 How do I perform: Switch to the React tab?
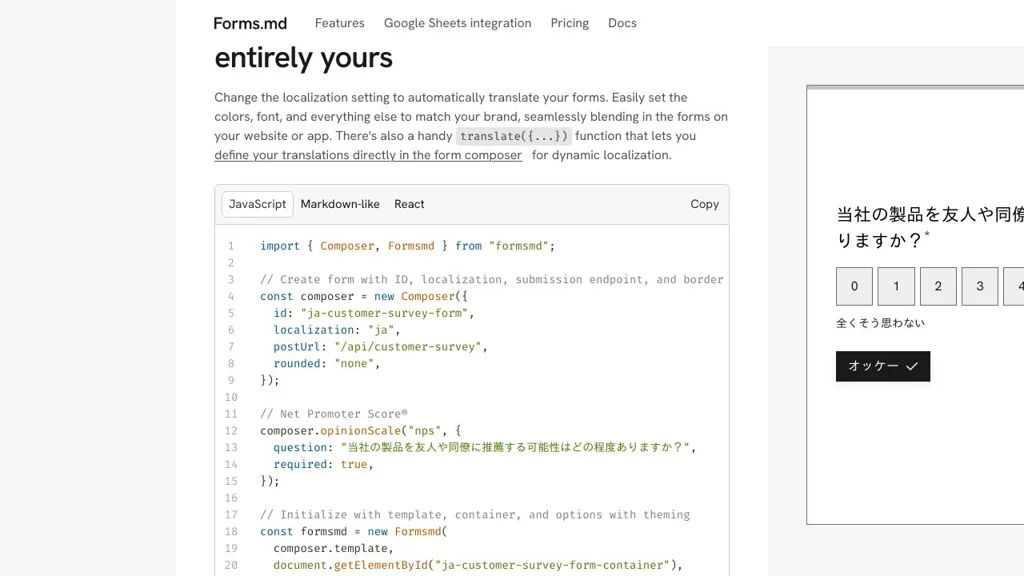click(x=409, y=204)
